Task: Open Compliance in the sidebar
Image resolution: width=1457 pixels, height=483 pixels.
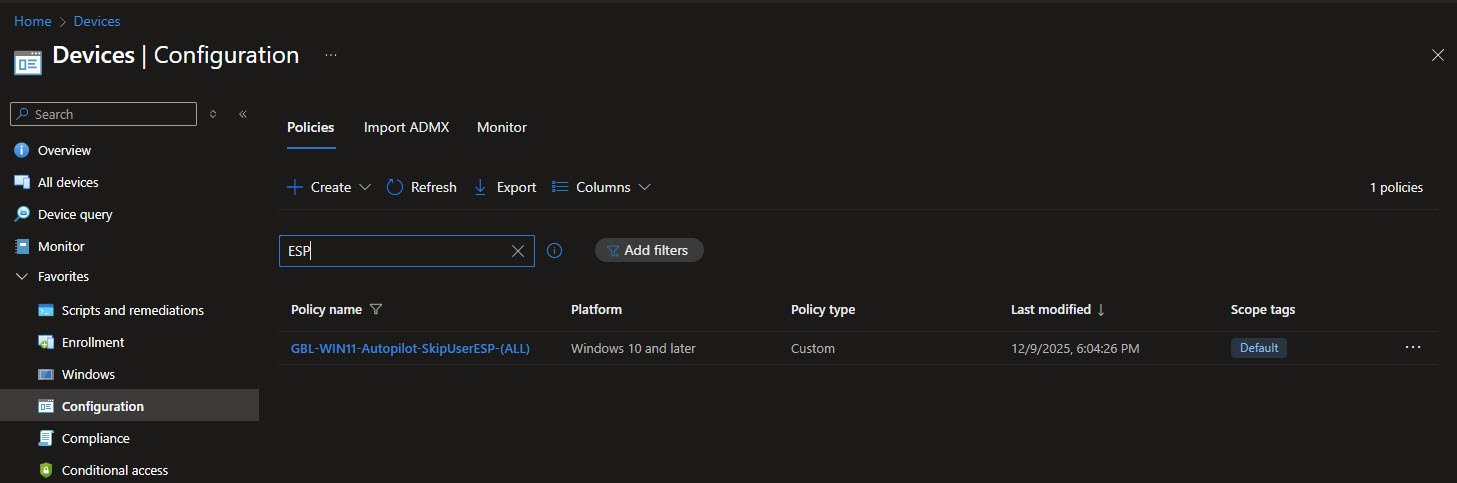Action: (95, 439)
